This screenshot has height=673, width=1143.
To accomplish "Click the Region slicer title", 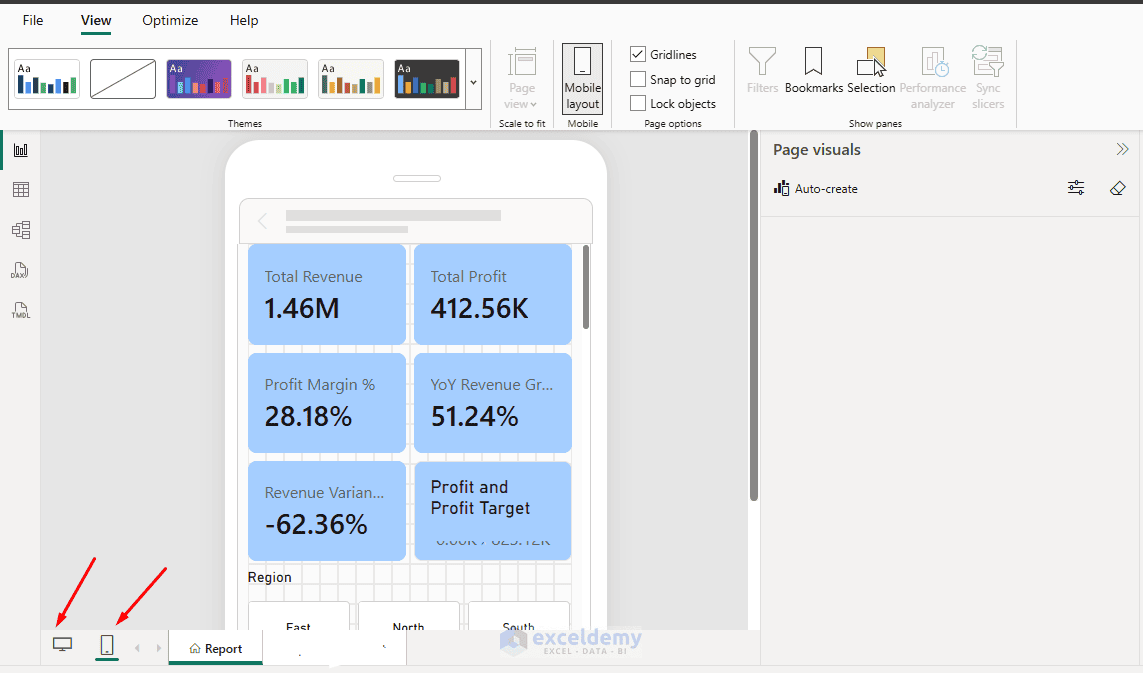I will click(x=270, y=577).
